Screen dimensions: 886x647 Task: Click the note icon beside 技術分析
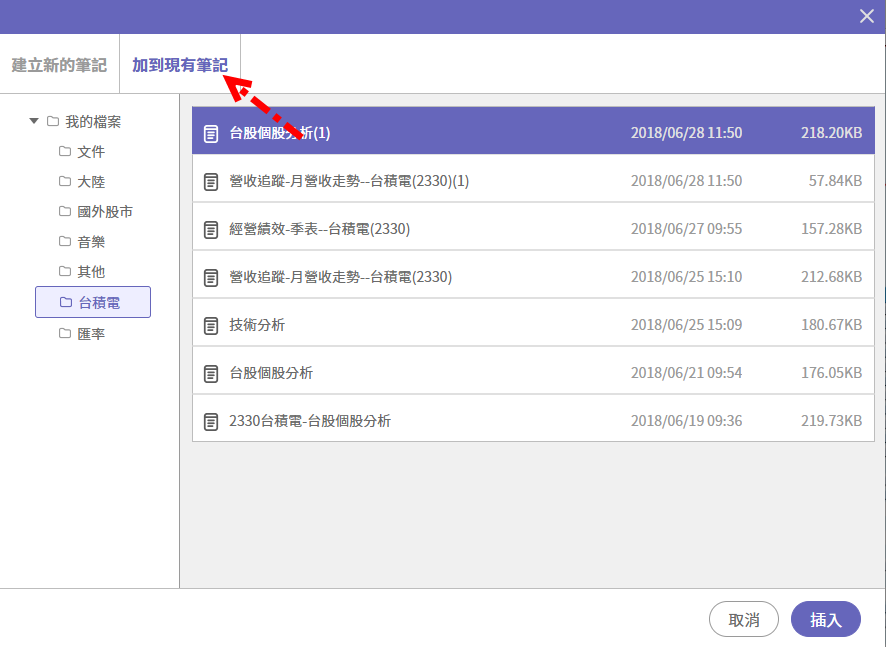click(211, 325)
